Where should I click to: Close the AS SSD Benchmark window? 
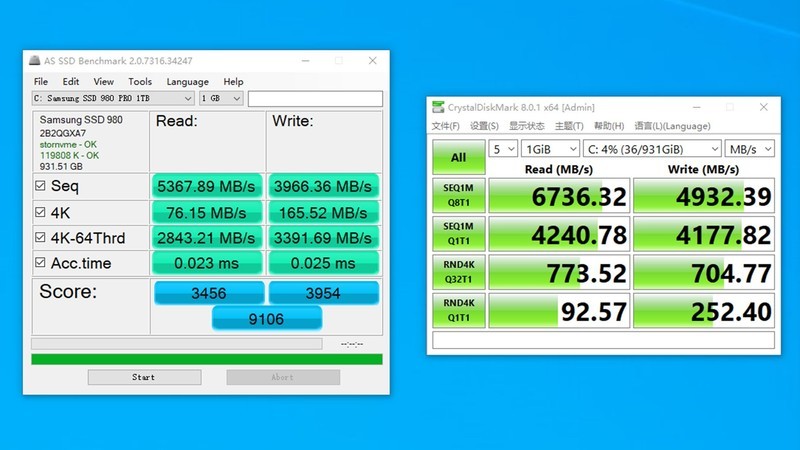372,60
